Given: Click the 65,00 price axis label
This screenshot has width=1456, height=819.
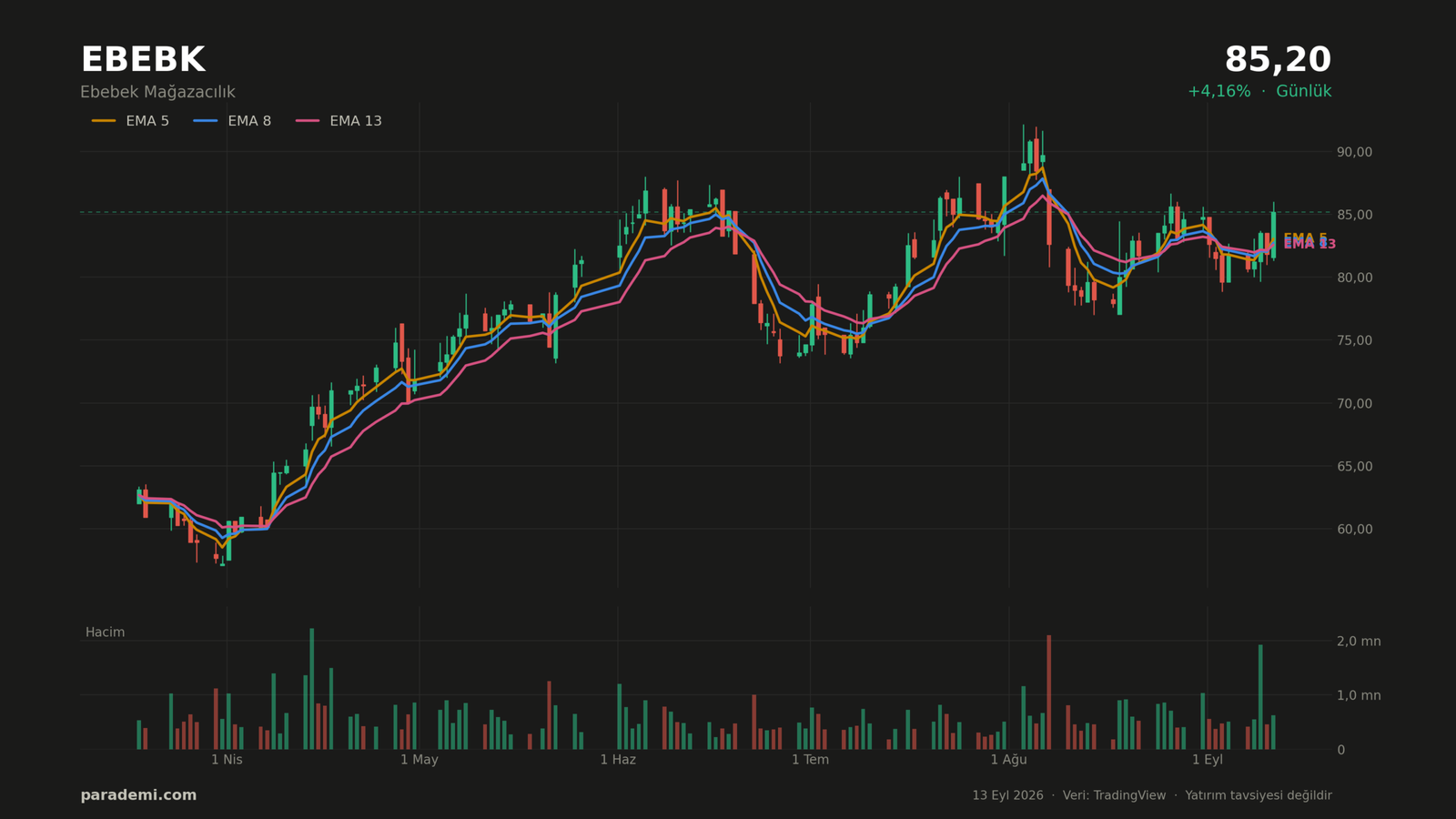Looking at the screenshot, I should point(1354,466).
